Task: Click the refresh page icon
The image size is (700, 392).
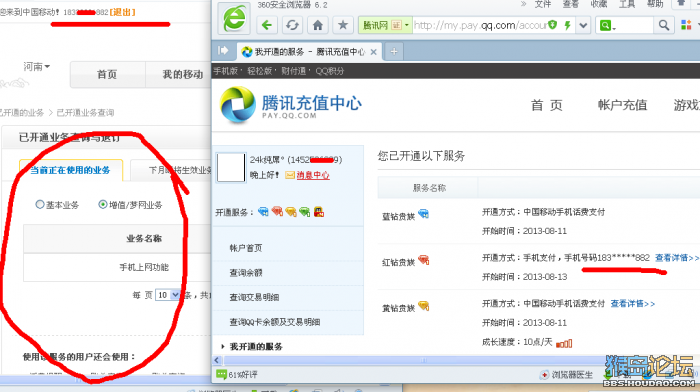Action: (x=292, y=25)
